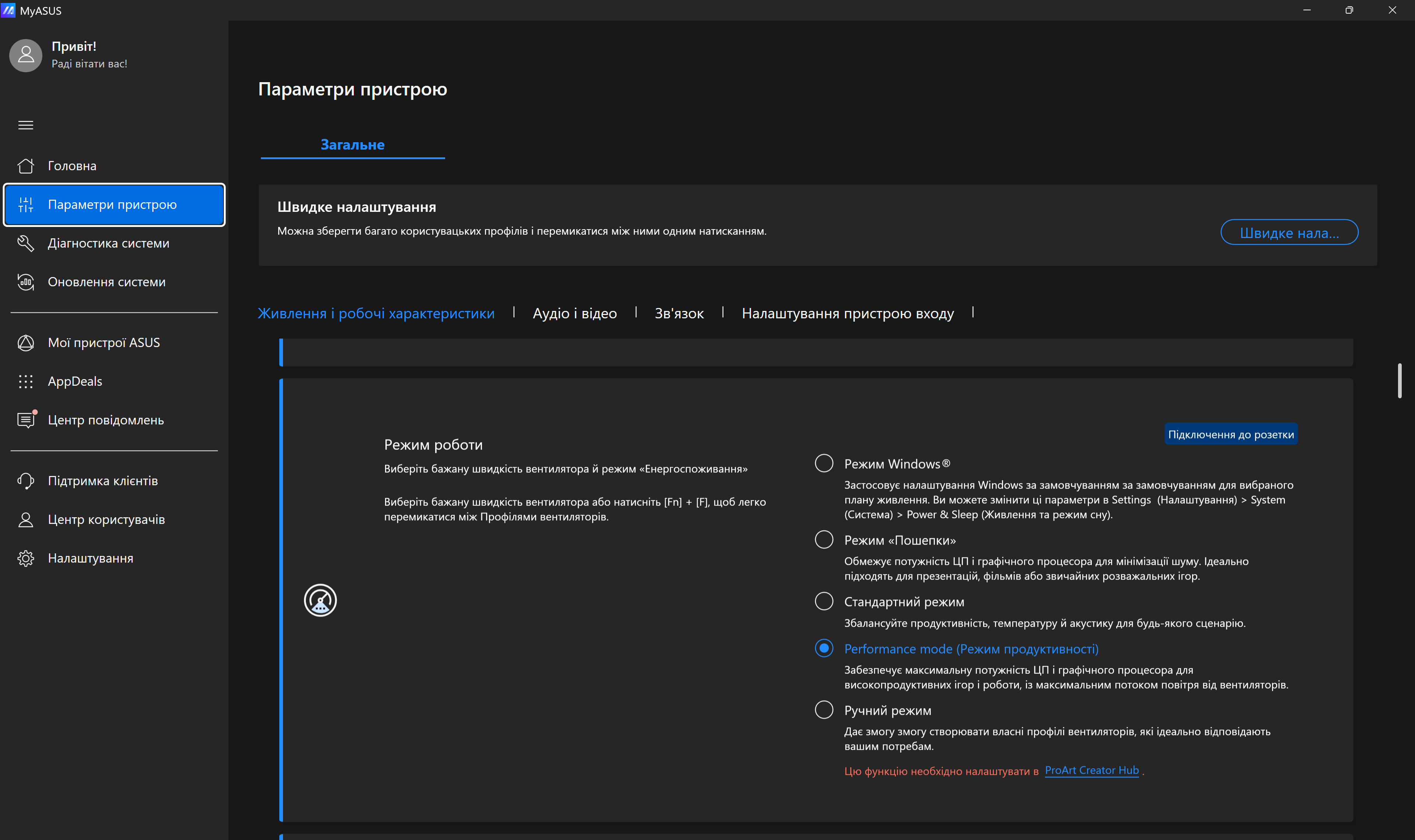
Task: Open the Налаштування gear icon
Action: pyautogui.click(x=25, y=558)
